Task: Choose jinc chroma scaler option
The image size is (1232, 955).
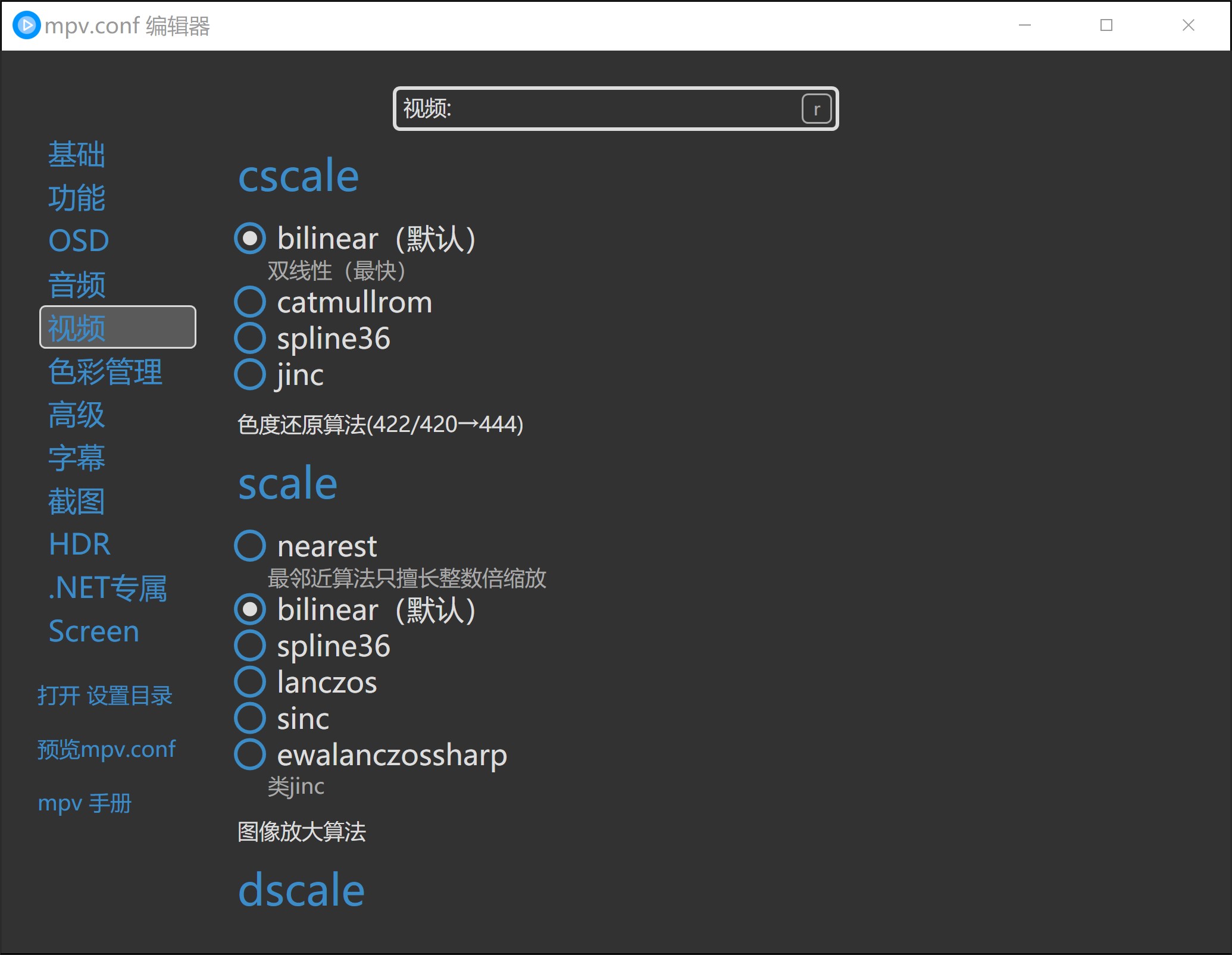Action: coord(250,375)
